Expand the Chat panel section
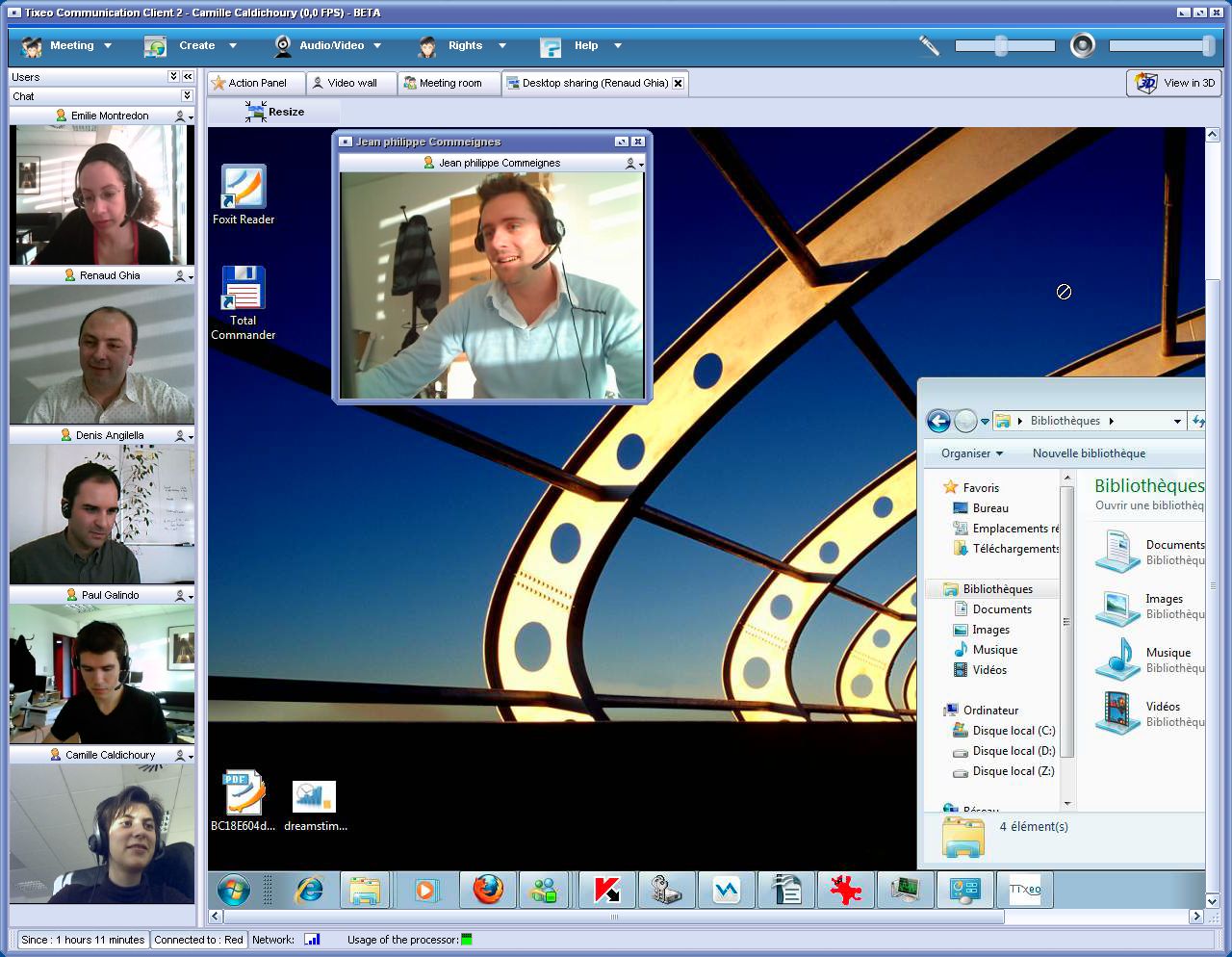 [187, 96]
